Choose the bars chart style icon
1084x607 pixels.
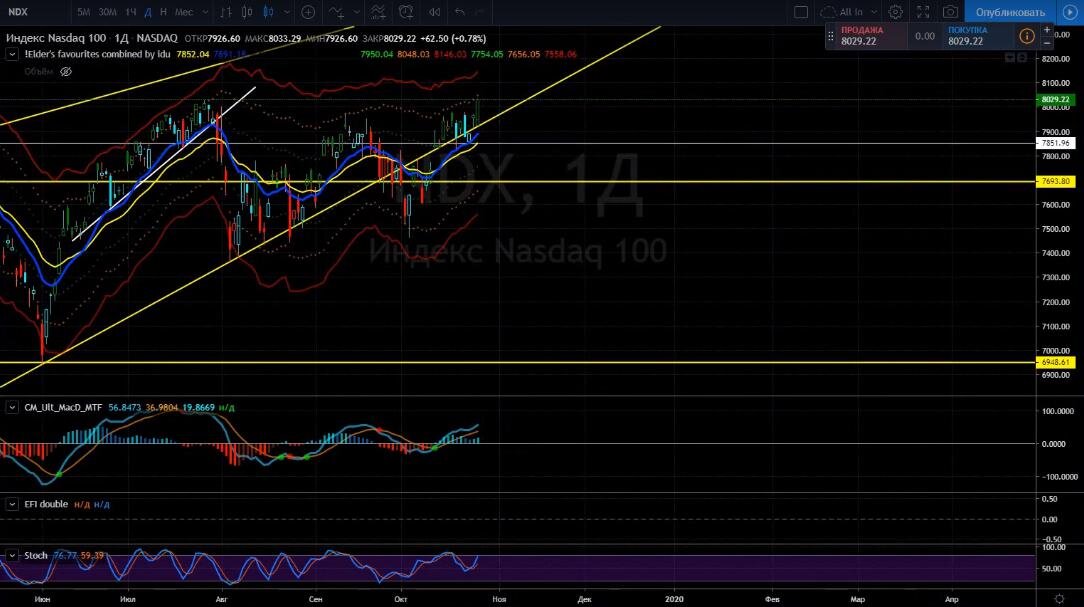point(225,12)
